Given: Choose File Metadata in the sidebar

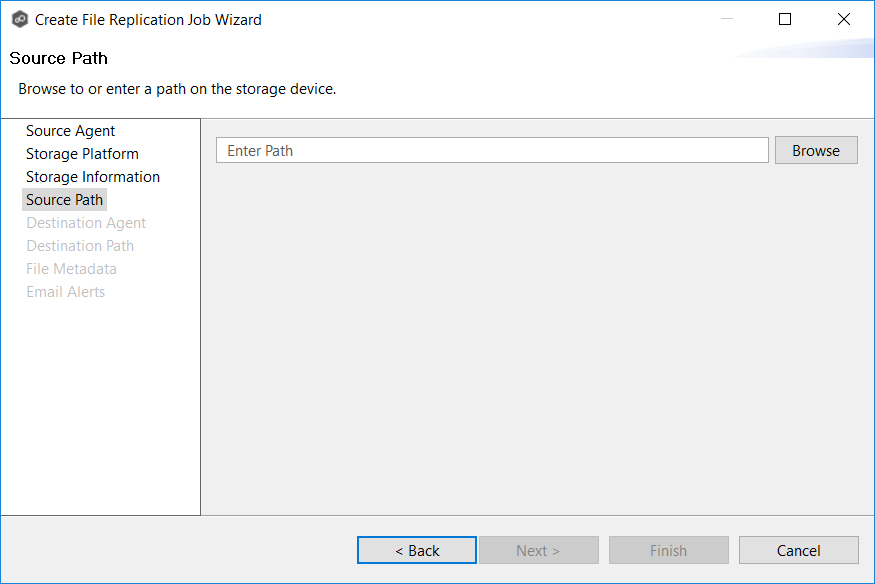Looking at the screenshot, I should [71, 269].
